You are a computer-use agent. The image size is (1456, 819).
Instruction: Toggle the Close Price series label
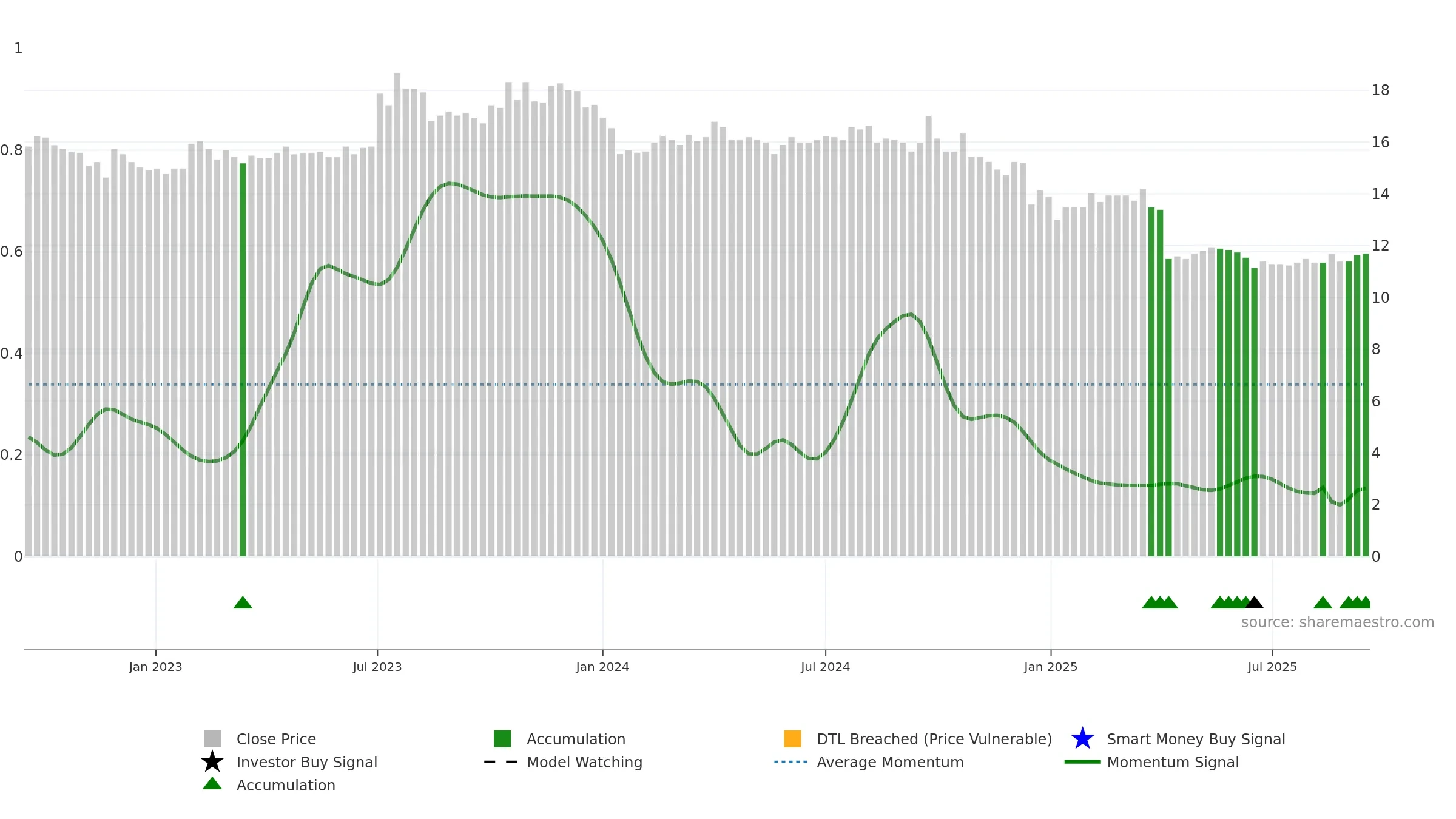click(276, 739)
